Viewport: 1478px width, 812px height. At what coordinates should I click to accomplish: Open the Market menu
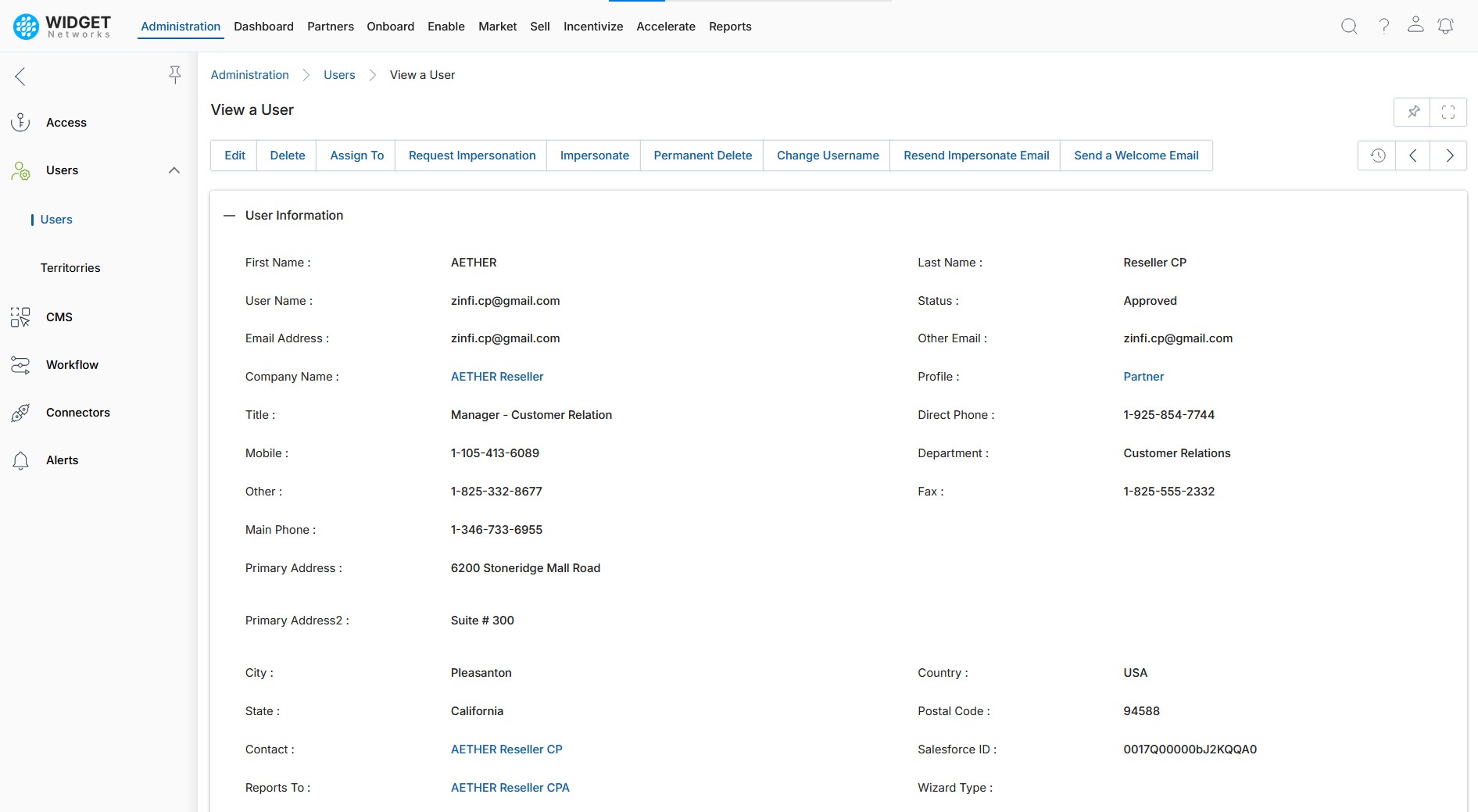tap(498, 26)
